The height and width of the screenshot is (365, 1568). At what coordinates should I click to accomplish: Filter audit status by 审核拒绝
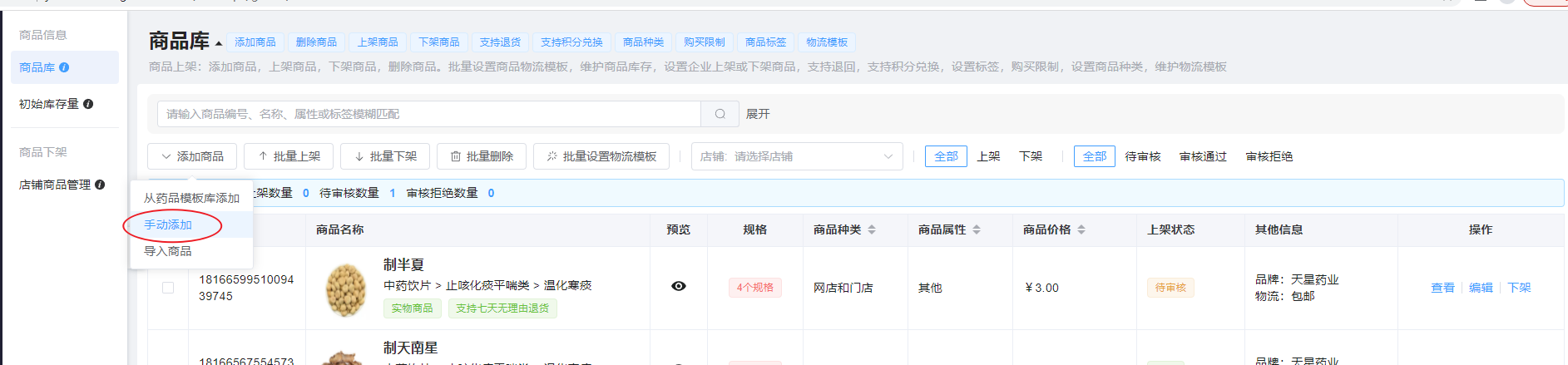[x=1269, y=156]
